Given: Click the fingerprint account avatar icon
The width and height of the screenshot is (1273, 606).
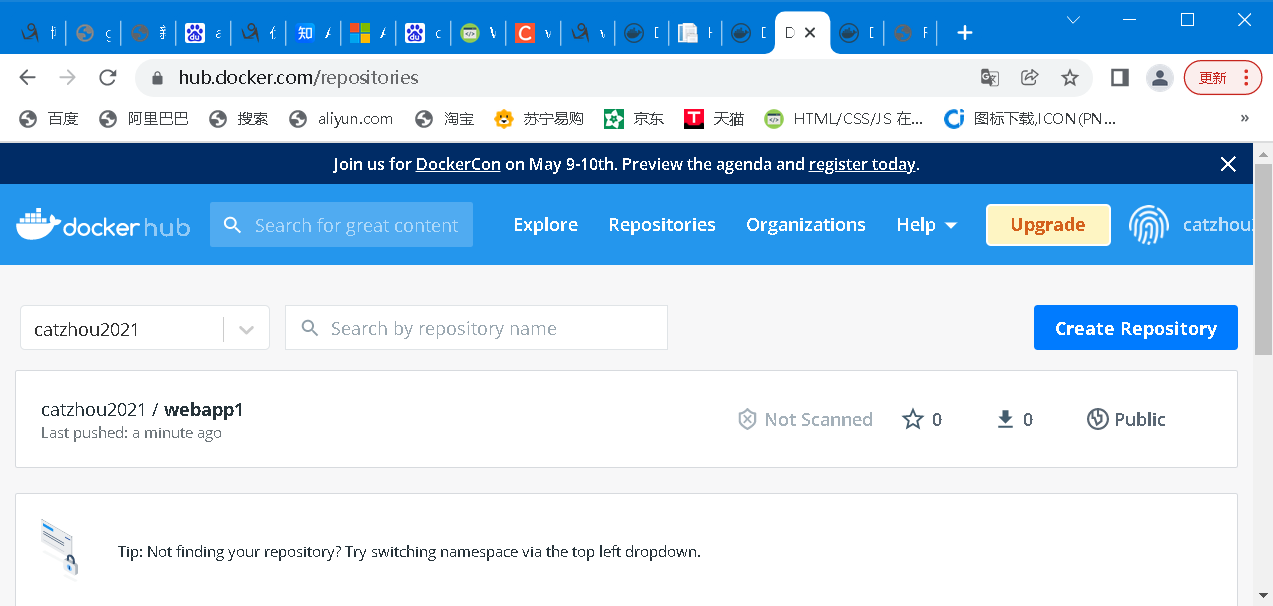Looking at the screenshot, I should (x=1148, y=225).
